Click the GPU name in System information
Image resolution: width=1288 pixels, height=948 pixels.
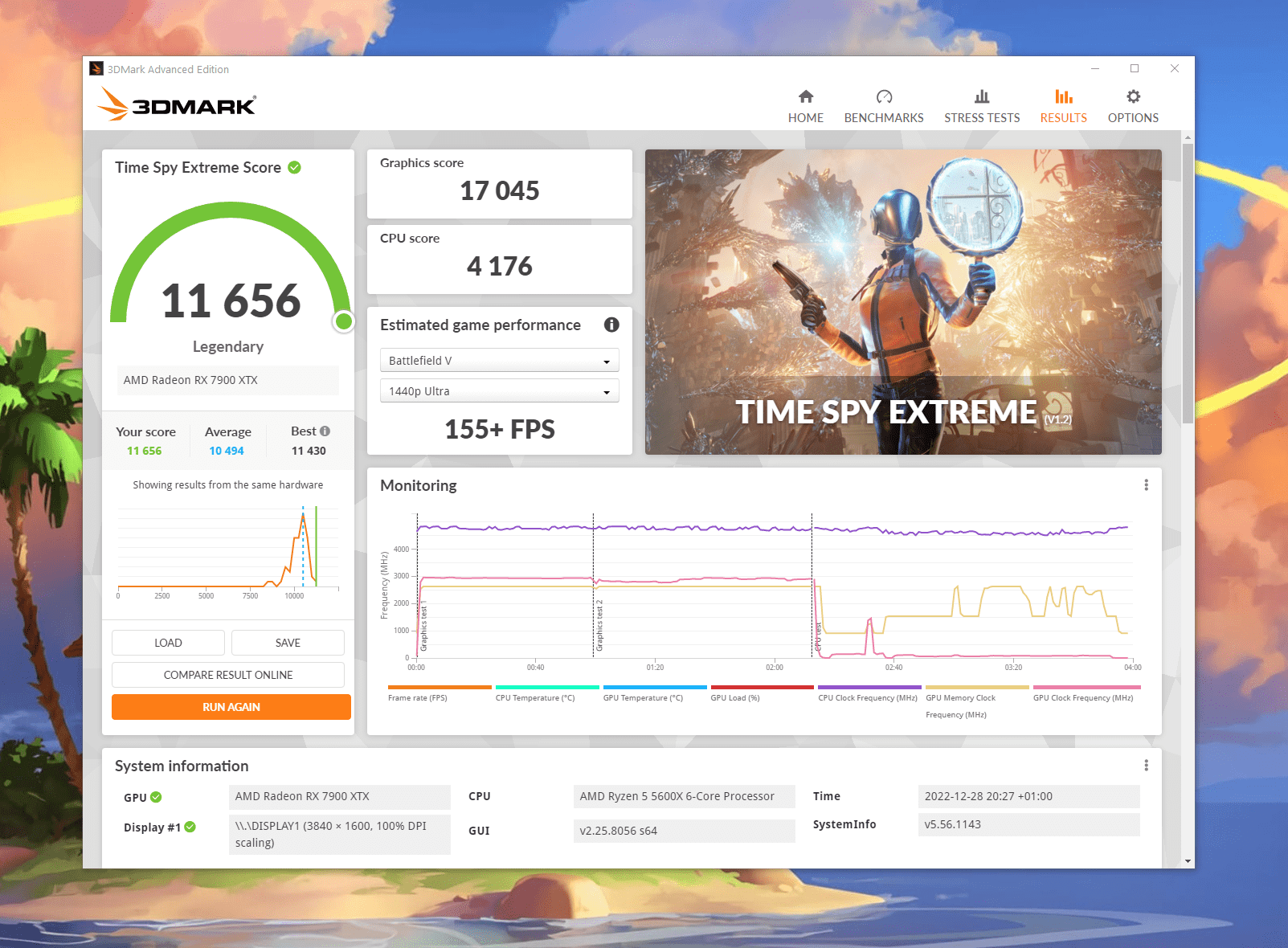[x=339, y=796]
